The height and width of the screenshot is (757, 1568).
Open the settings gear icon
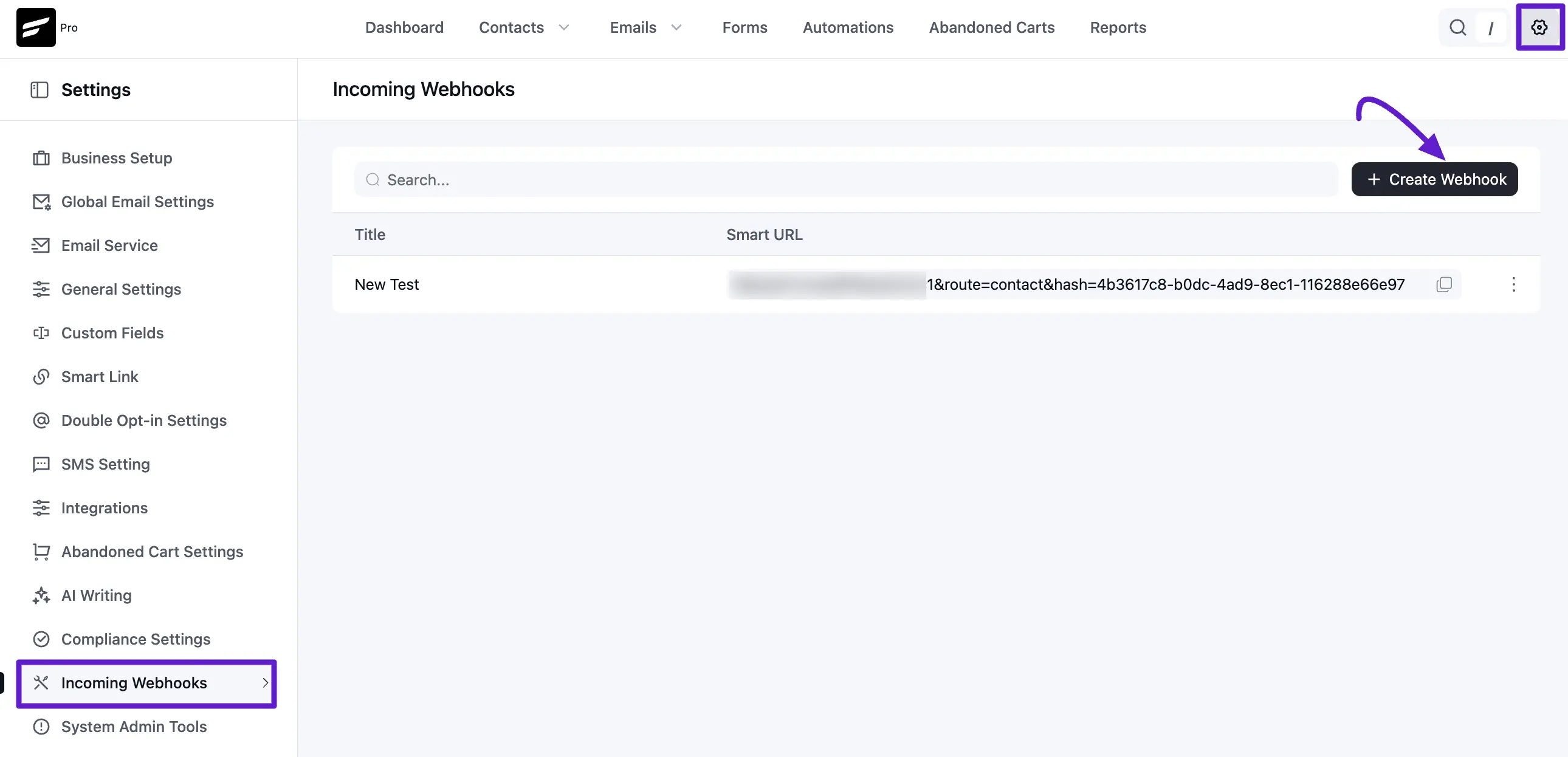coord(1539,27)
